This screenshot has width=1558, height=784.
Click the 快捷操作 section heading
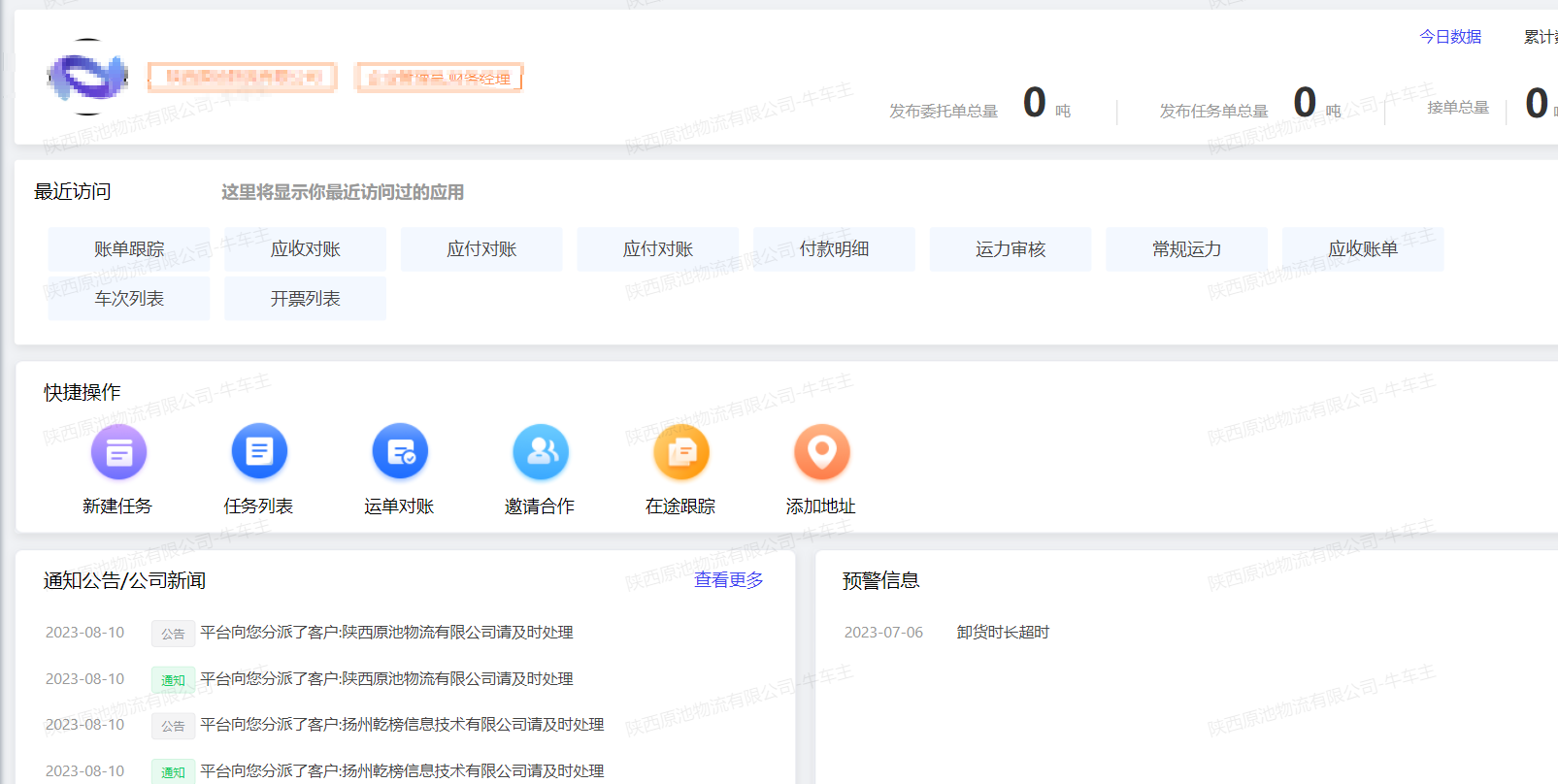coord(83,393)
